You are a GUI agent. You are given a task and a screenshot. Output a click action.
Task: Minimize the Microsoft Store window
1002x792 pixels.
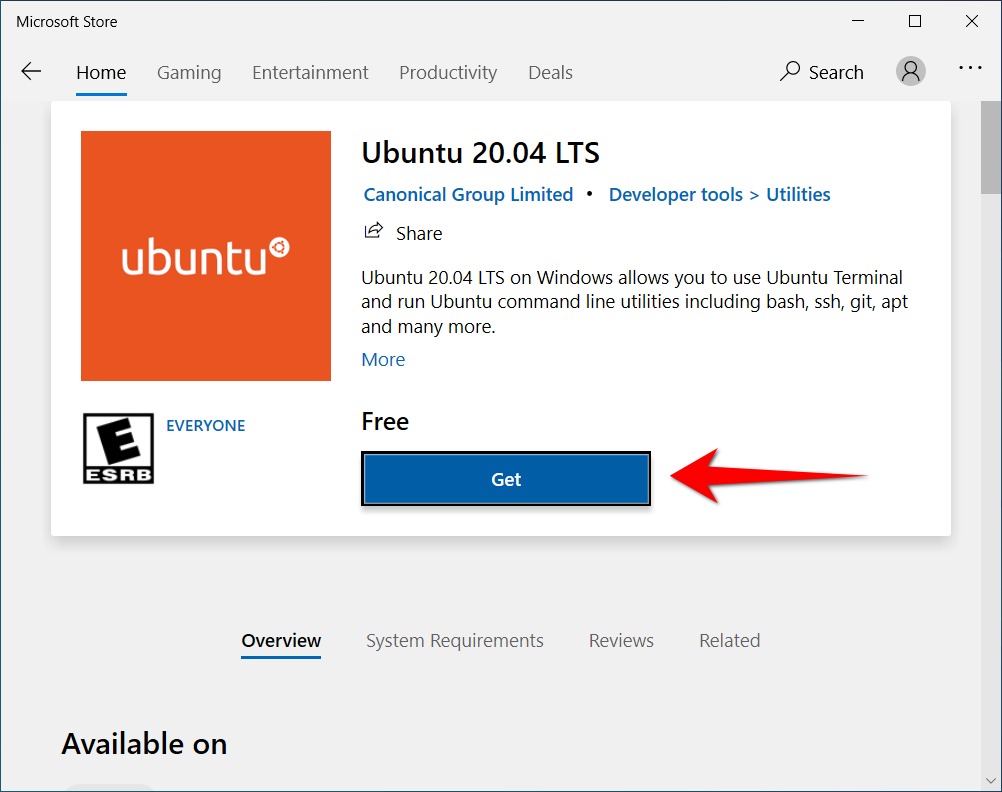[x=858, y=21]
